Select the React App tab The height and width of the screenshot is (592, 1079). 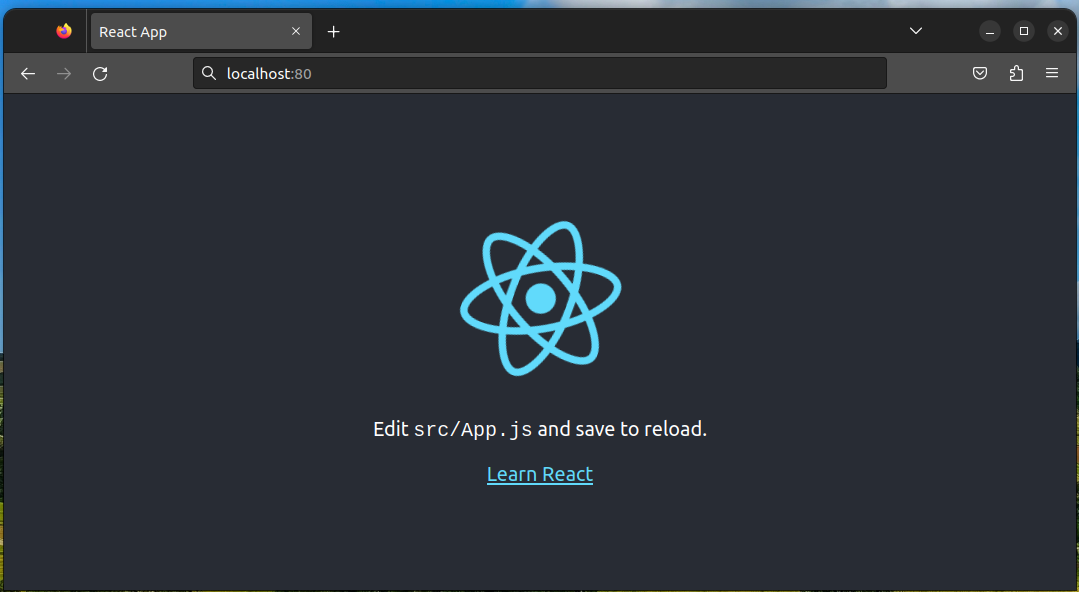(201, 32)
